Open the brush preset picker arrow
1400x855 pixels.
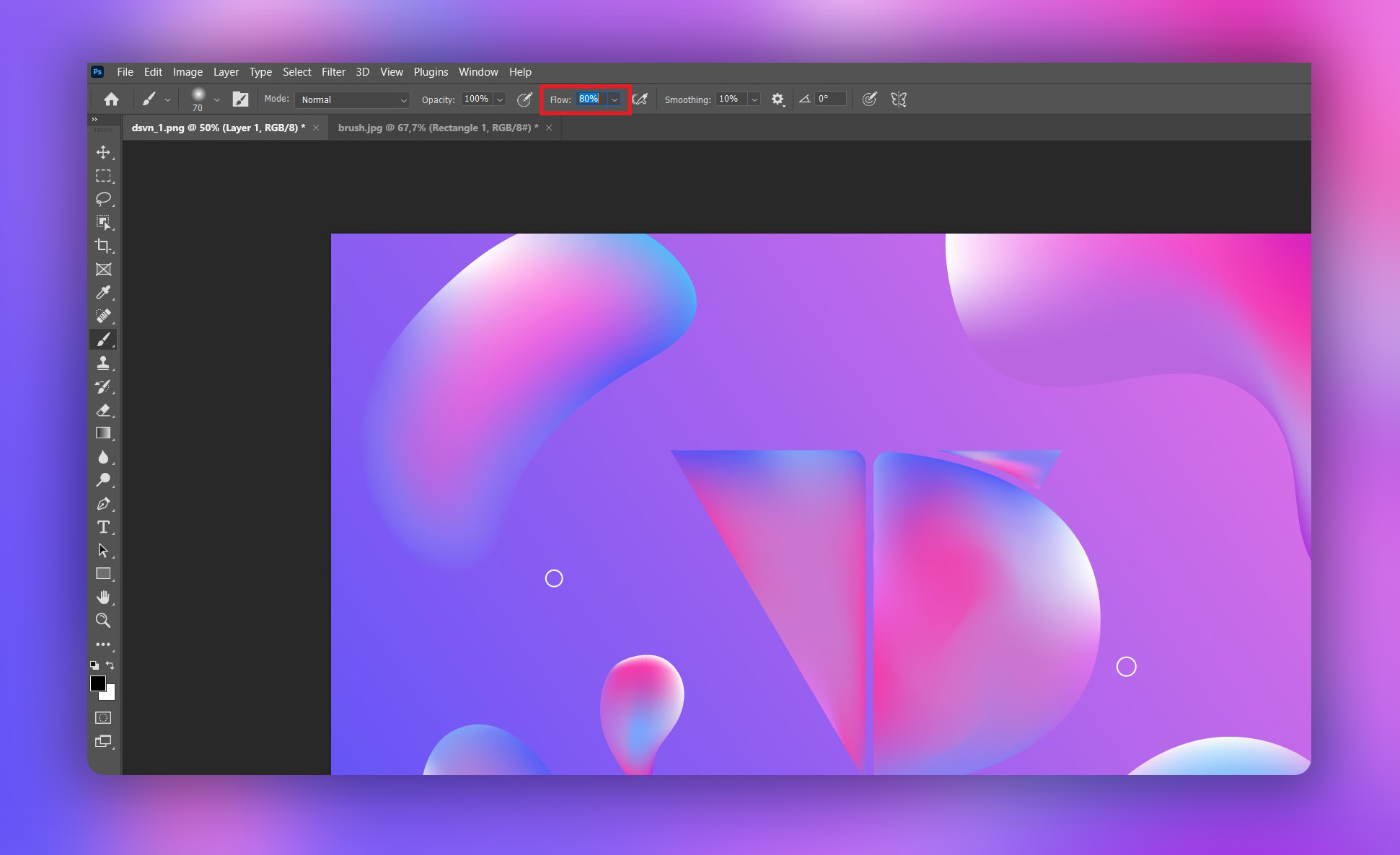tap(217, 100)
